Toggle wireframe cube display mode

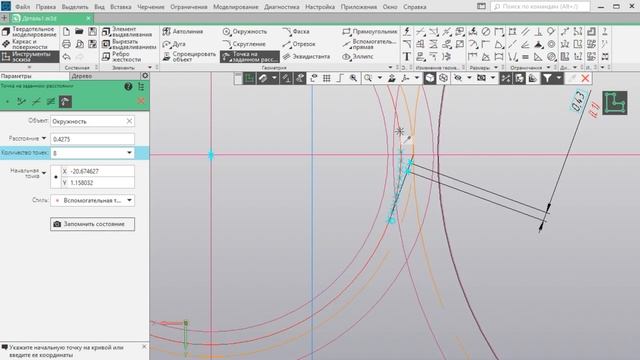443,78
